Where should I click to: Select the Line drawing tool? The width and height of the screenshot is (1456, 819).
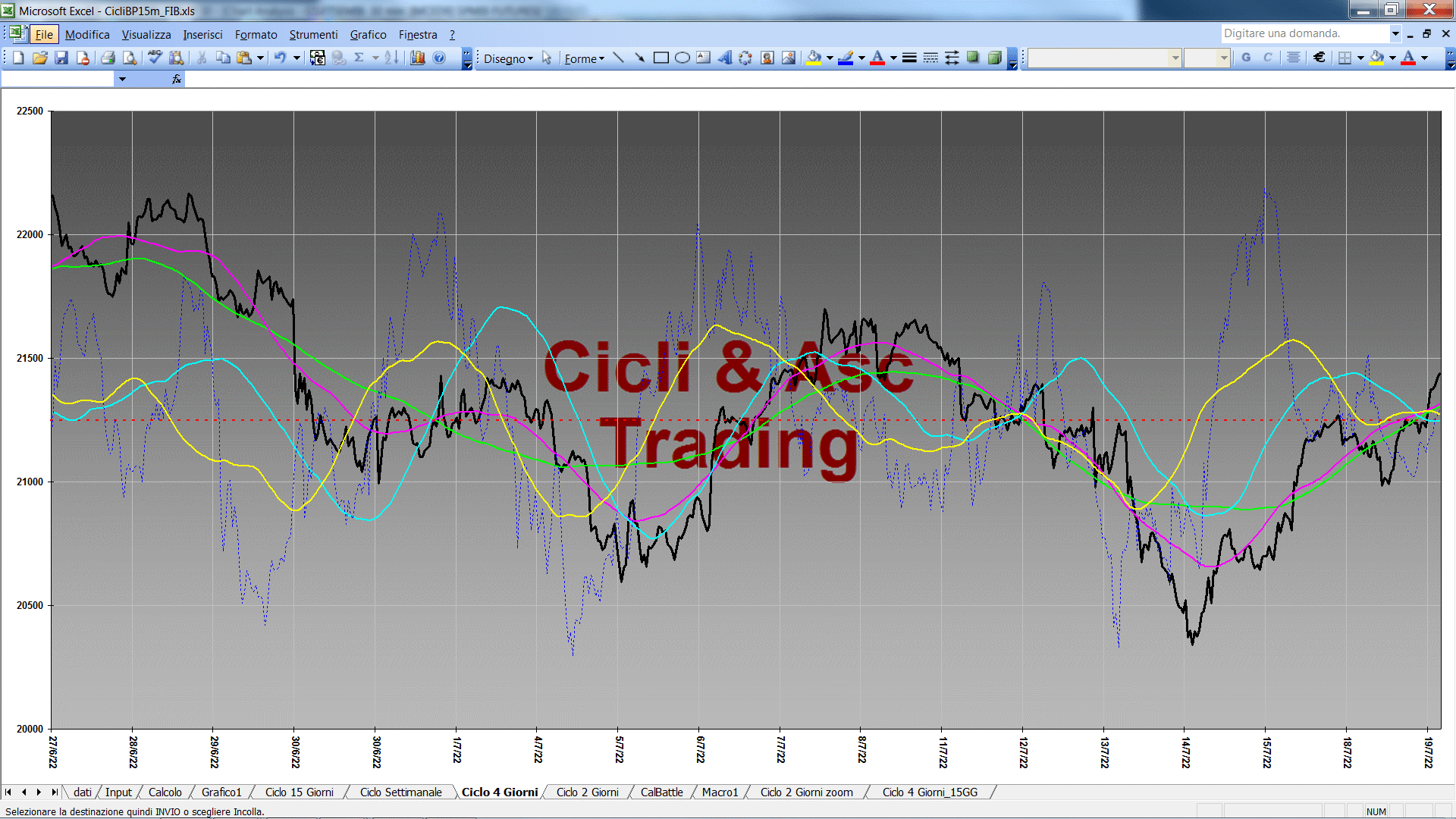click(x=618, y=58)
